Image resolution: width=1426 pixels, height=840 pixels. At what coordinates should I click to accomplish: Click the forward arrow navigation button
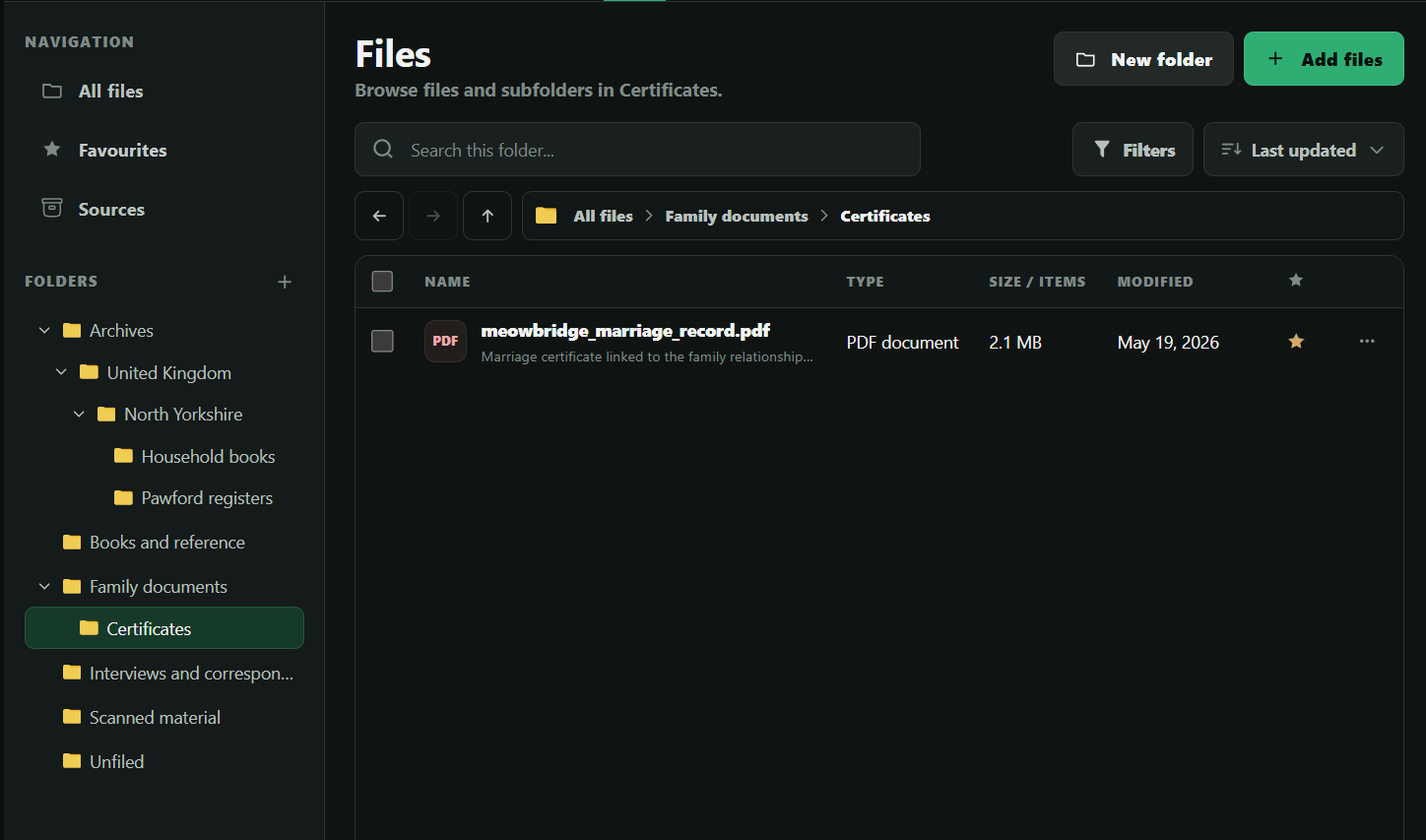433,216
